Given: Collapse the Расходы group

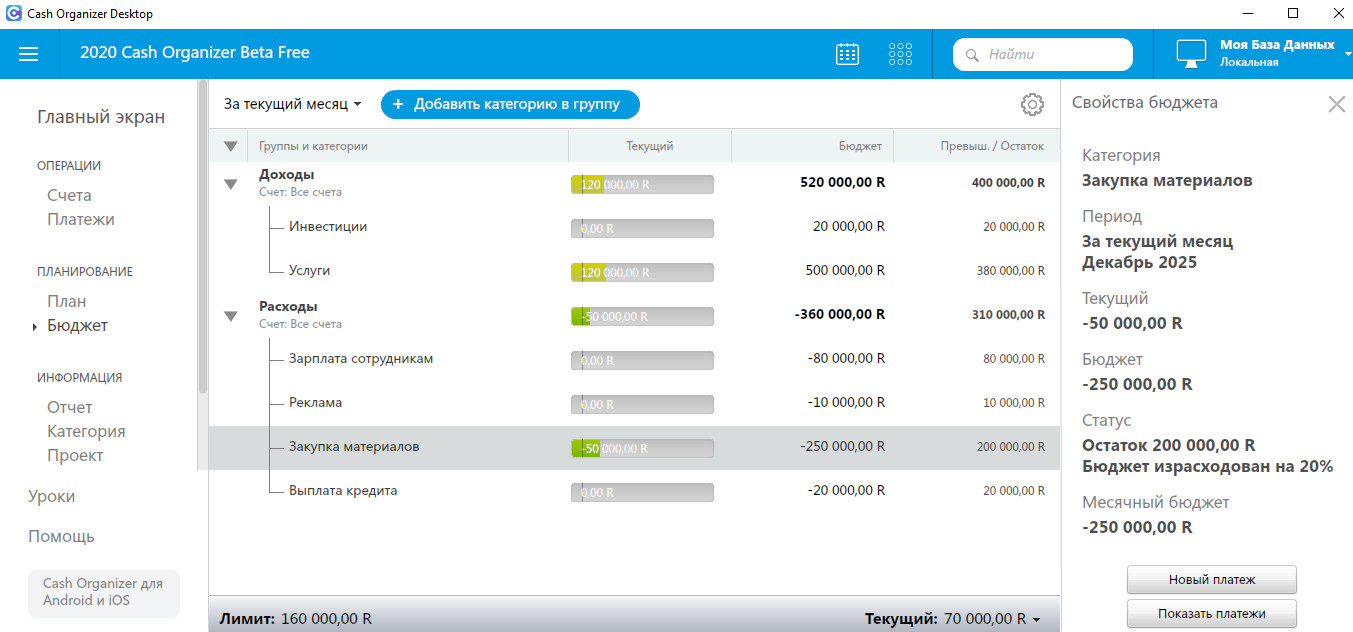Looking at the screenshot, I should point(231,316).
